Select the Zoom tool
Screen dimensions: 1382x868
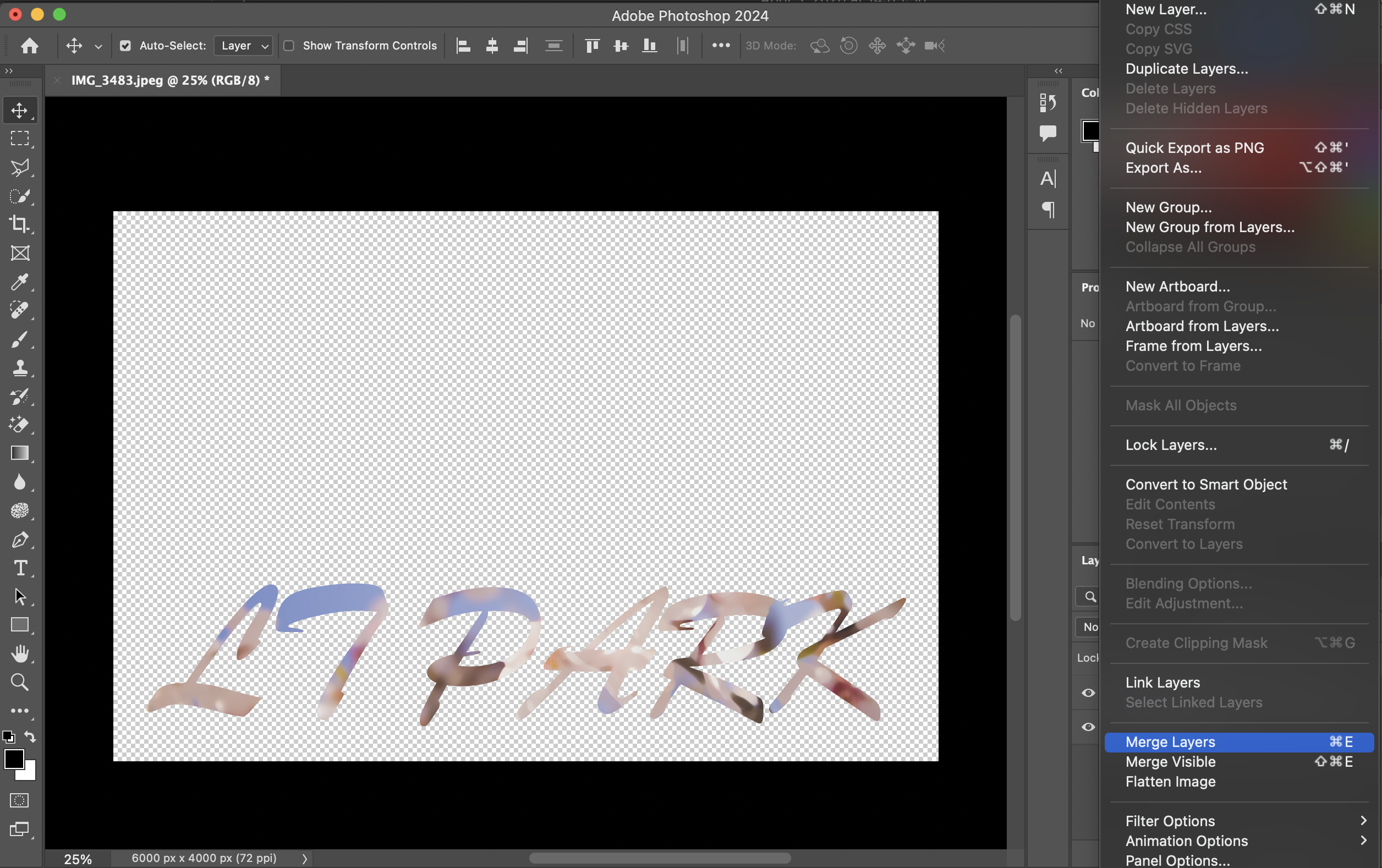[x=19, y=682]
